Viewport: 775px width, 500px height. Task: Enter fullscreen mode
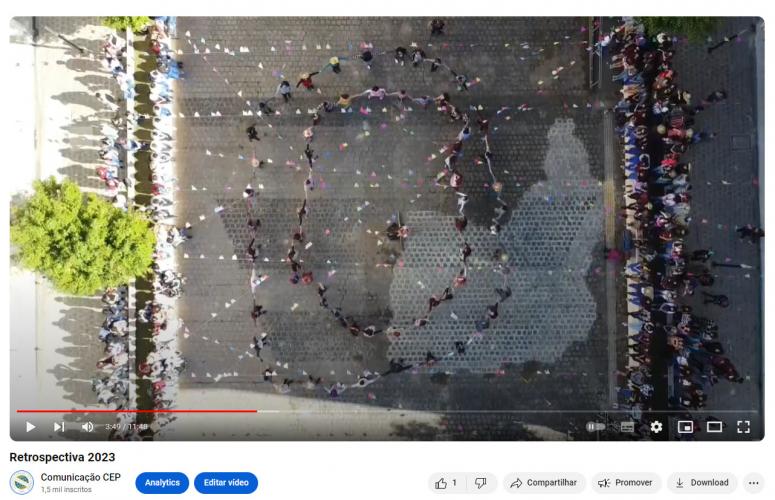[x=743, y=427]
